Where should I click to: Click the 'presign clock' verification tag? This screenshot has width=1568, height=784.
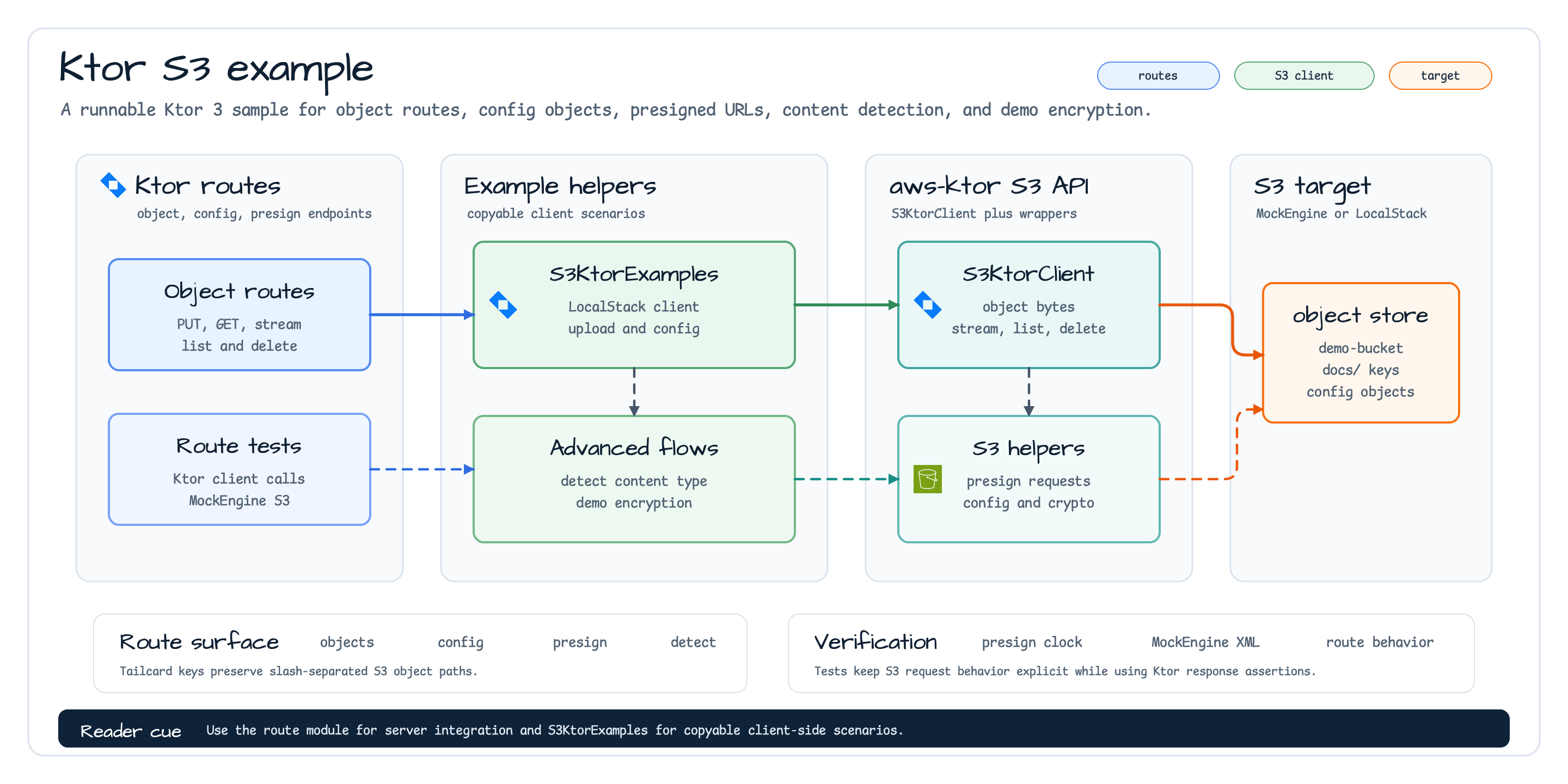pos(1032,642)
